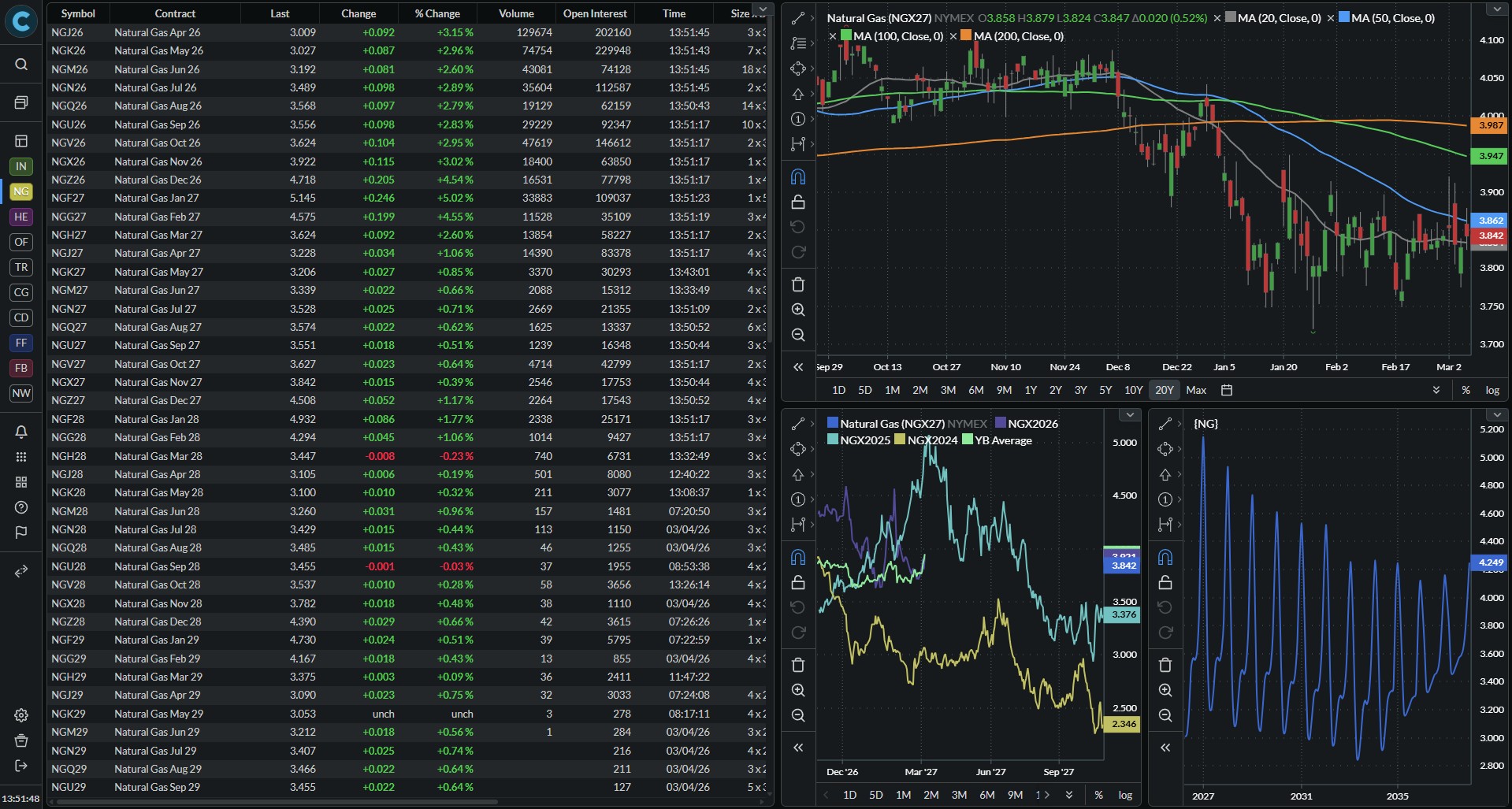Remove the MA (20, Close, 0) indicator
The width and height of the screenshot is (1512, 809).
(x=1217, y=18)
